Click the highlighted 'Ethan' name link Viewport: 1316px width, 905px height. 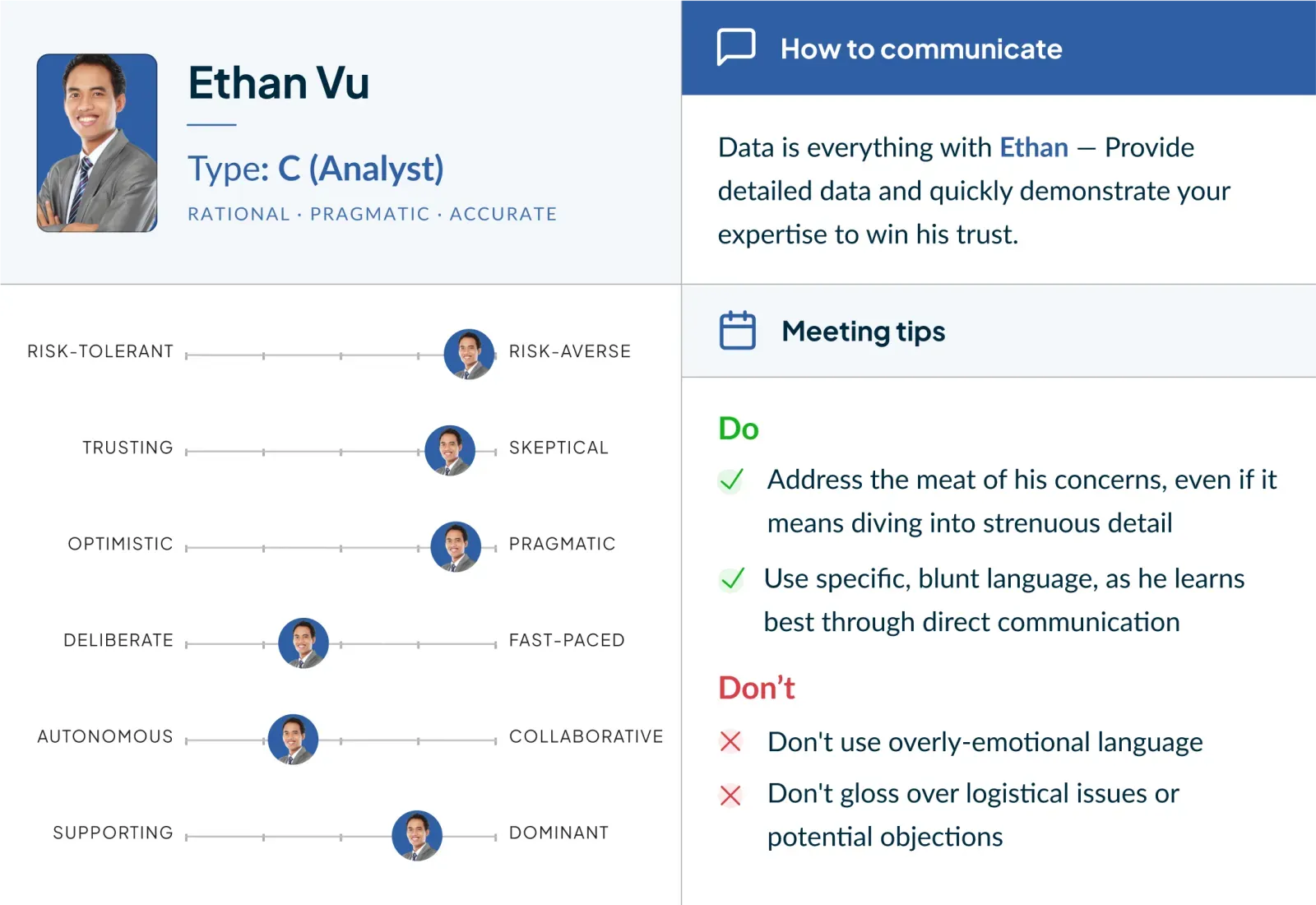point(1033,147)
